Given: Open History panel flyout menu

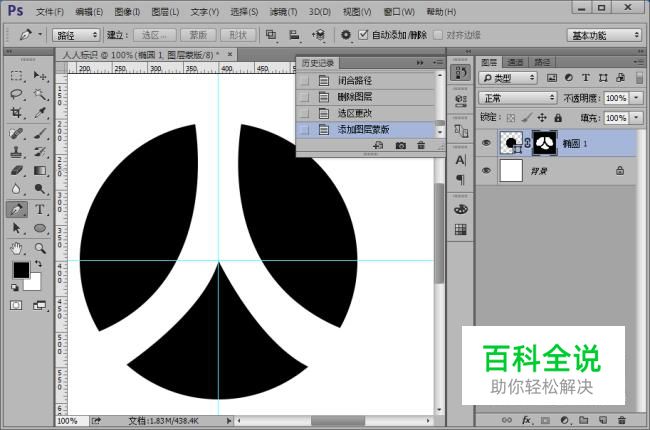Looking at the screenshot, I should click(438, 63).
